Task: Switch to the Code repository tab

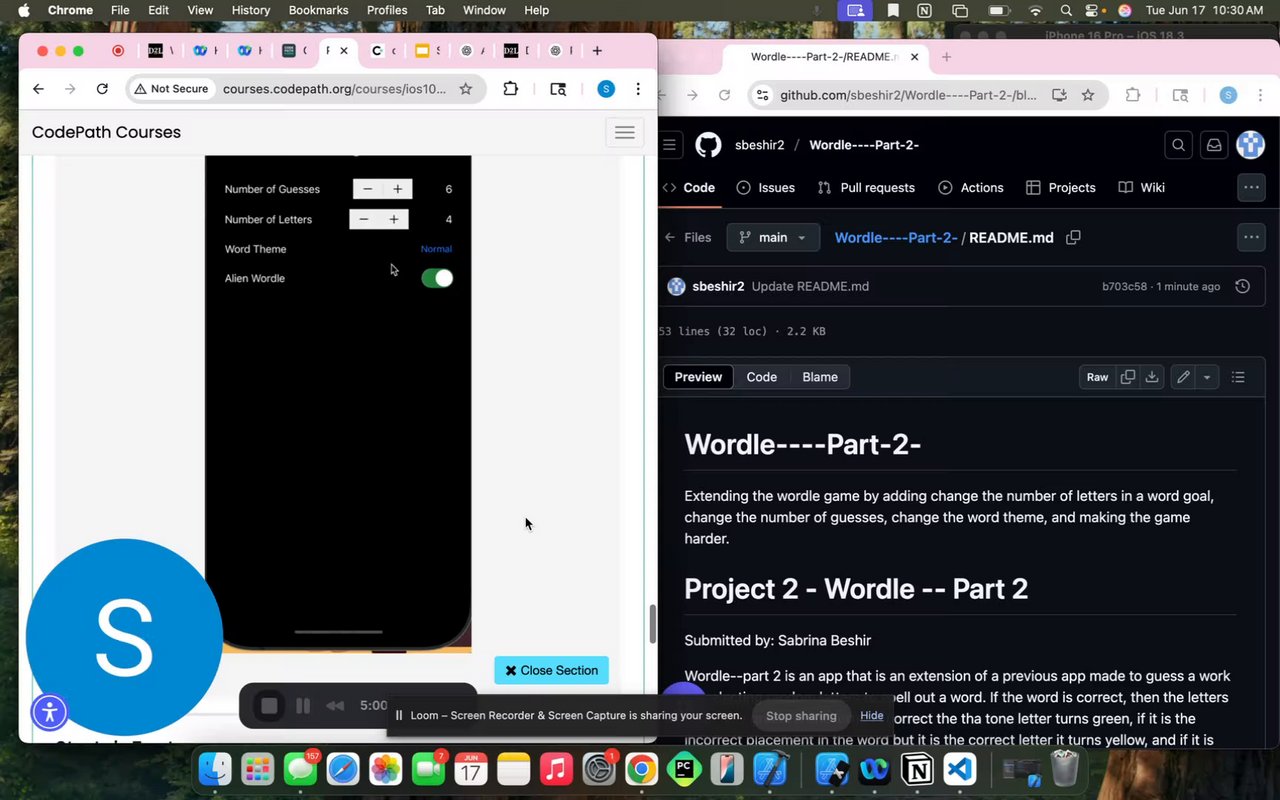Action: click(689, 187)
